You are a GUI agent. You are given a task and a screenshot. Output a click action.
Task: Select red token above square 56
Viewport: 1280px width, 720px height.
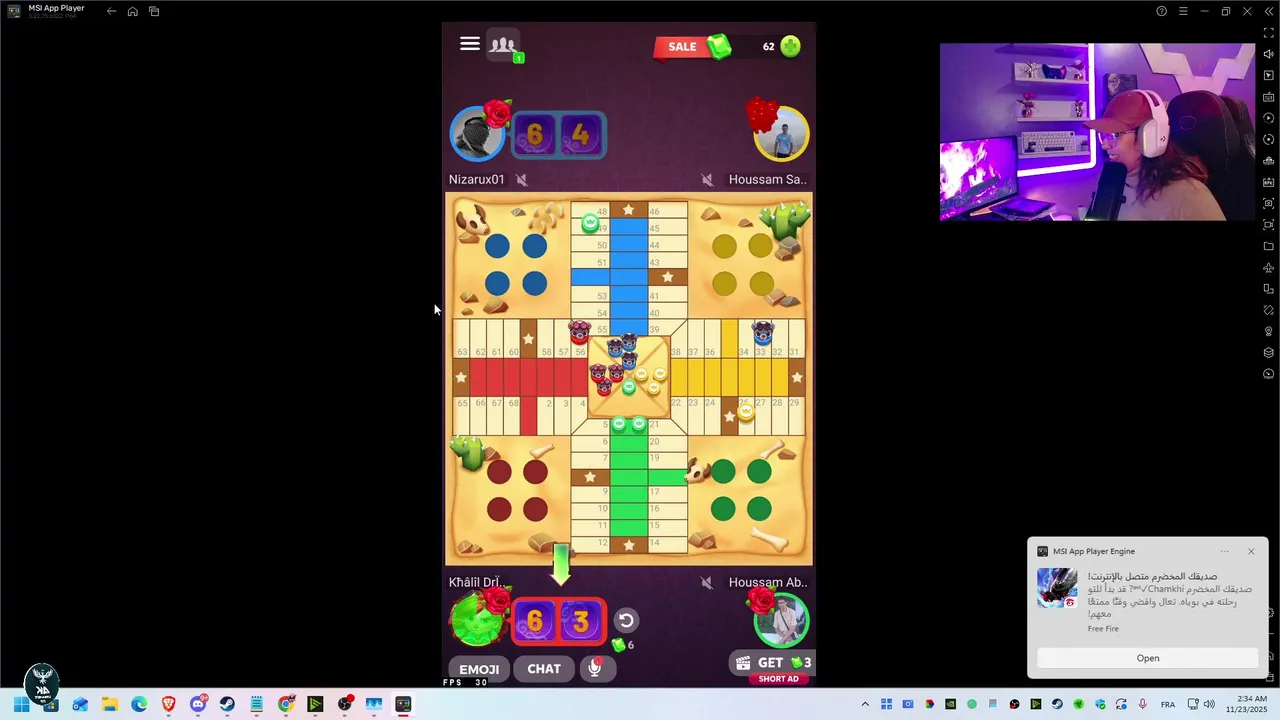click(x=579, y=332)
